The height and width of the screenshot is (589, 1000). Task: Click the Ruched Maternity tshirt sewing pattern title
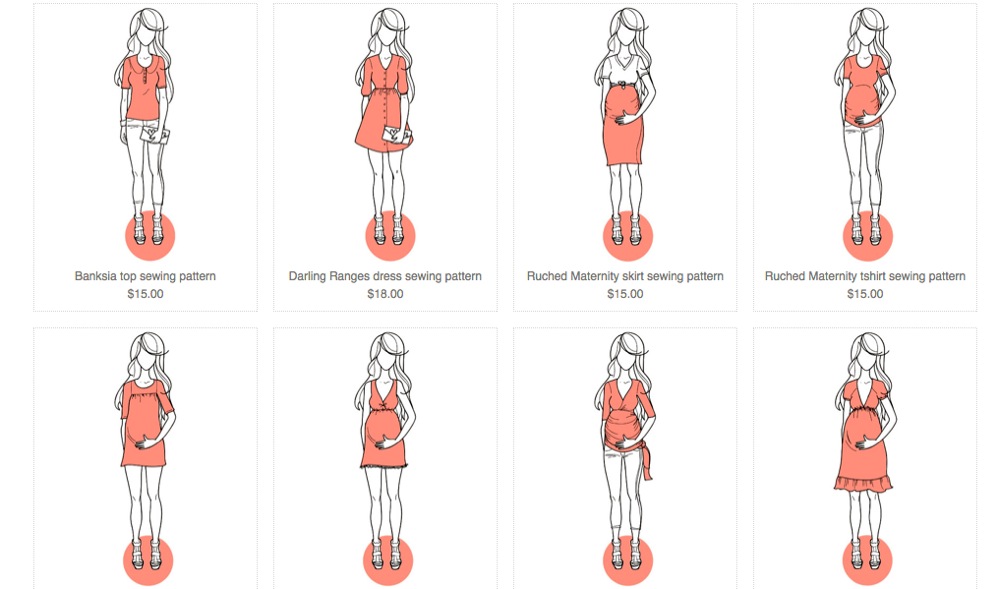[865, 276]
